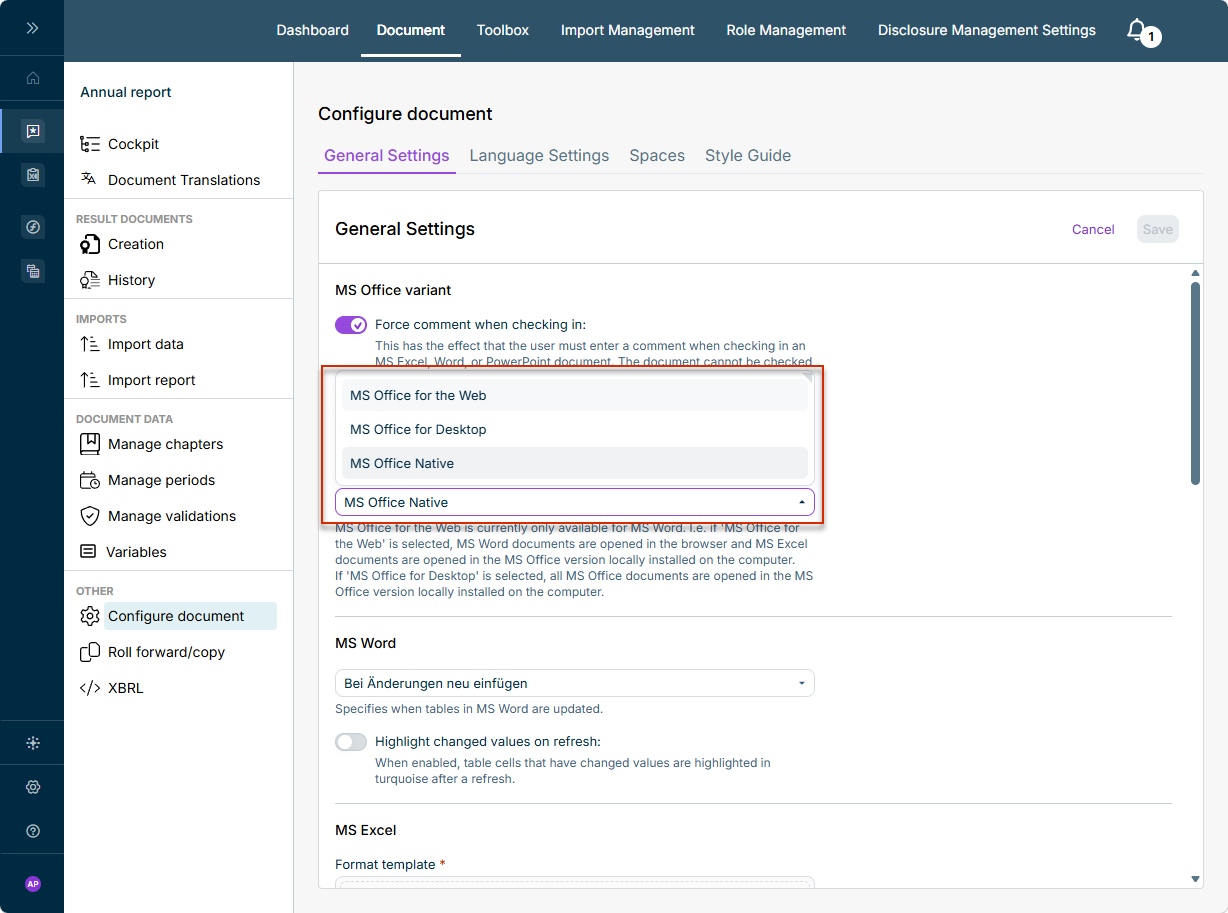This screenshot has width=1228, height=913.
Task: Switch to Style Guide tab
Action: 748,156
